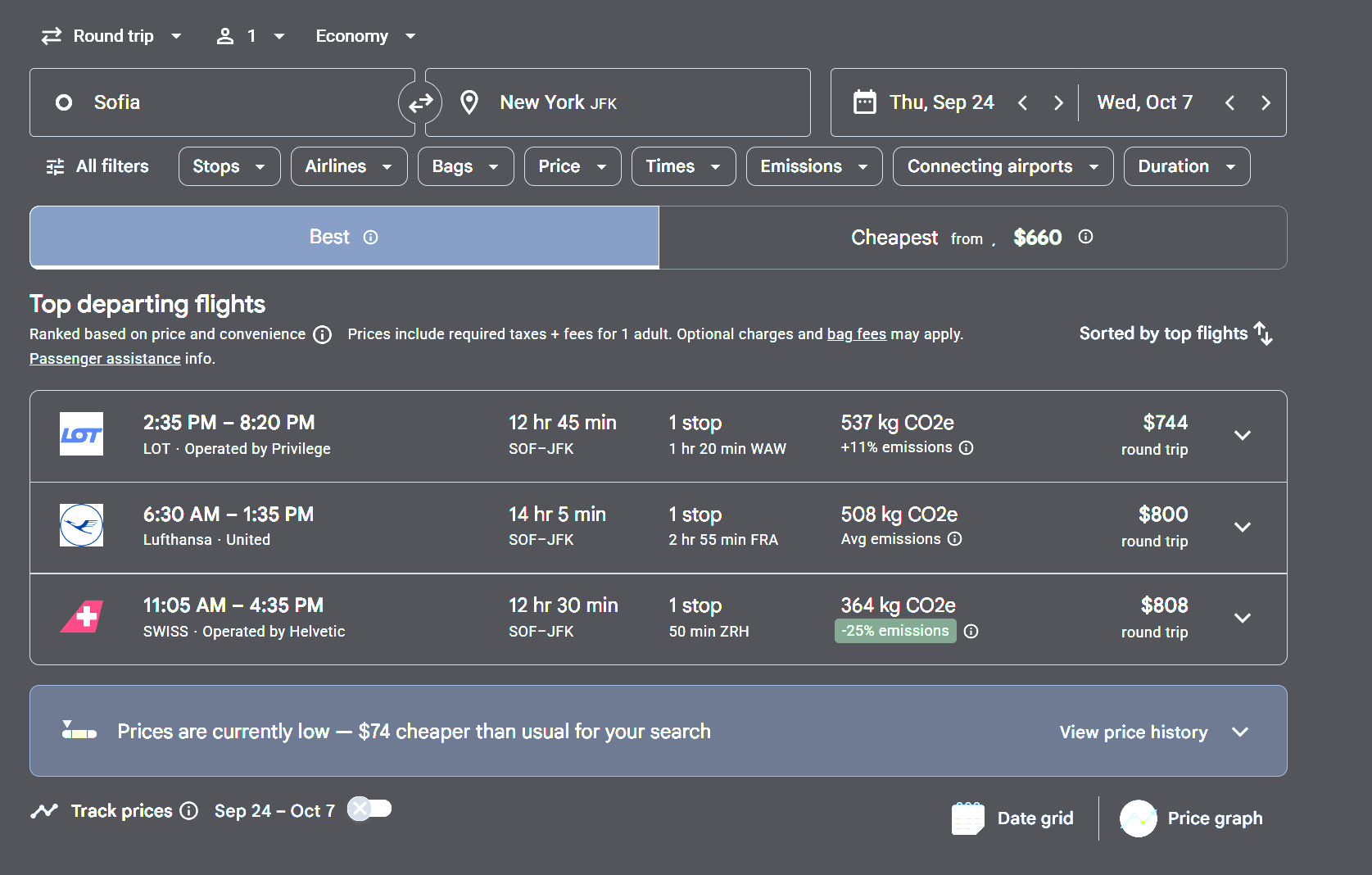Go to previous departure date before Sep 24

(x=1022, y=102)
